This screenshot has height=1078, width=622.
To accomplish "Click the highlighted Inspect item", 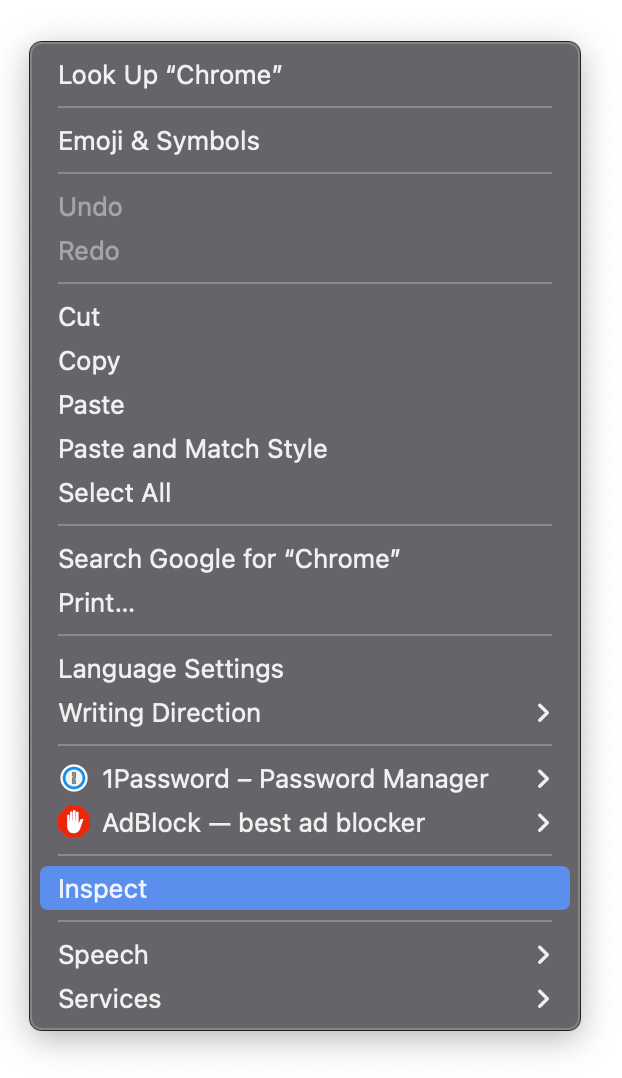I will 103,889.
